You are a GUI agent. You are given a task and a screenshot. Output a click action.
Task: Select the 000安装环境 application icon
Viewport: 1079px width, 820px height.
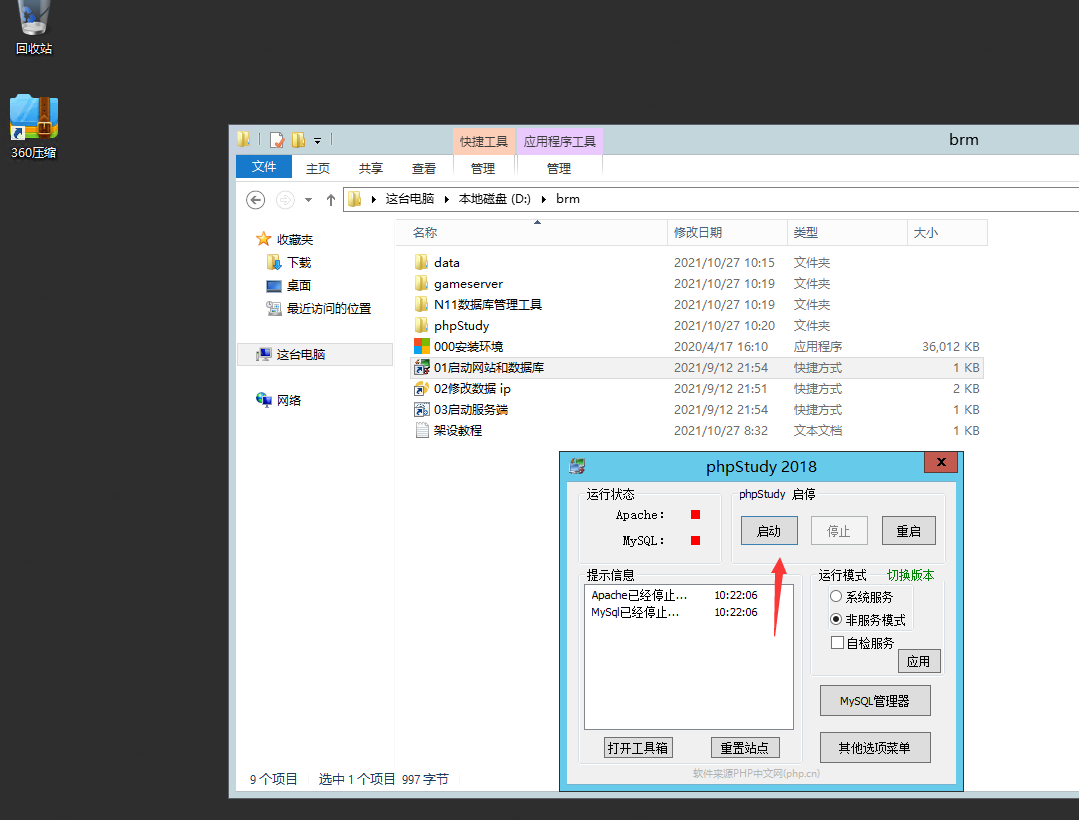pos(422,346)
